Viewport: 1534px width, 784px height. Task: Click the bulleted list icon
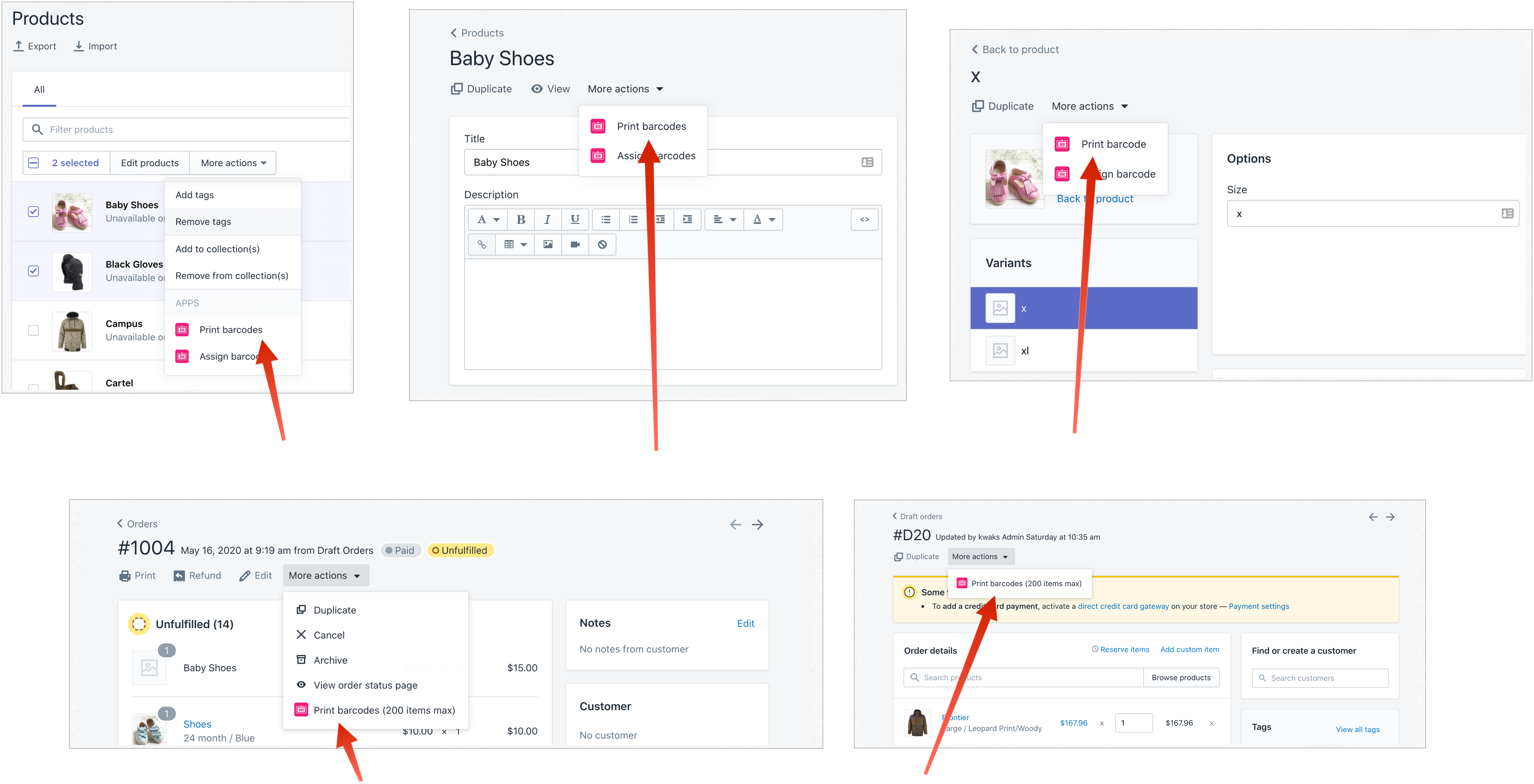(606, 220)
